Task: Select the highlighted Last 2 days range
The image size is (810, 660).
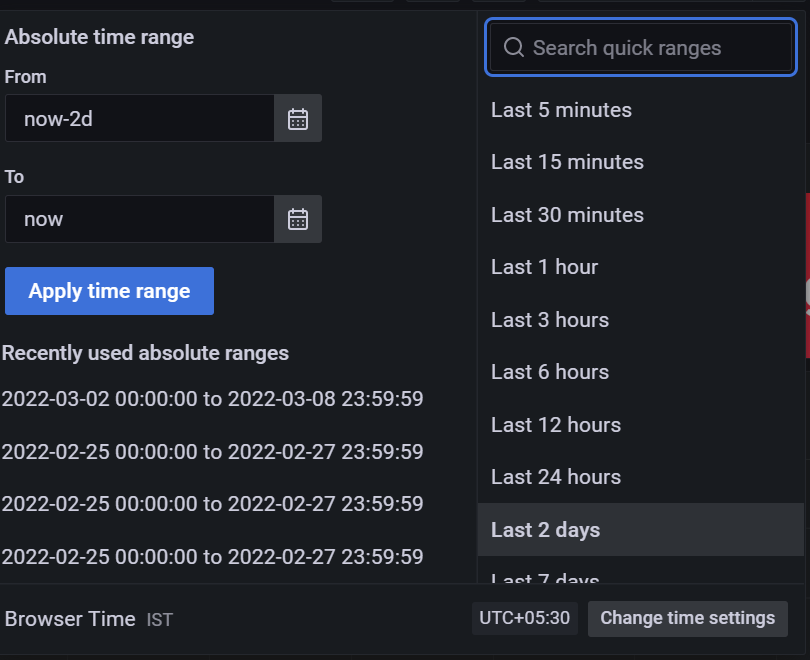Action: point(543,529)
